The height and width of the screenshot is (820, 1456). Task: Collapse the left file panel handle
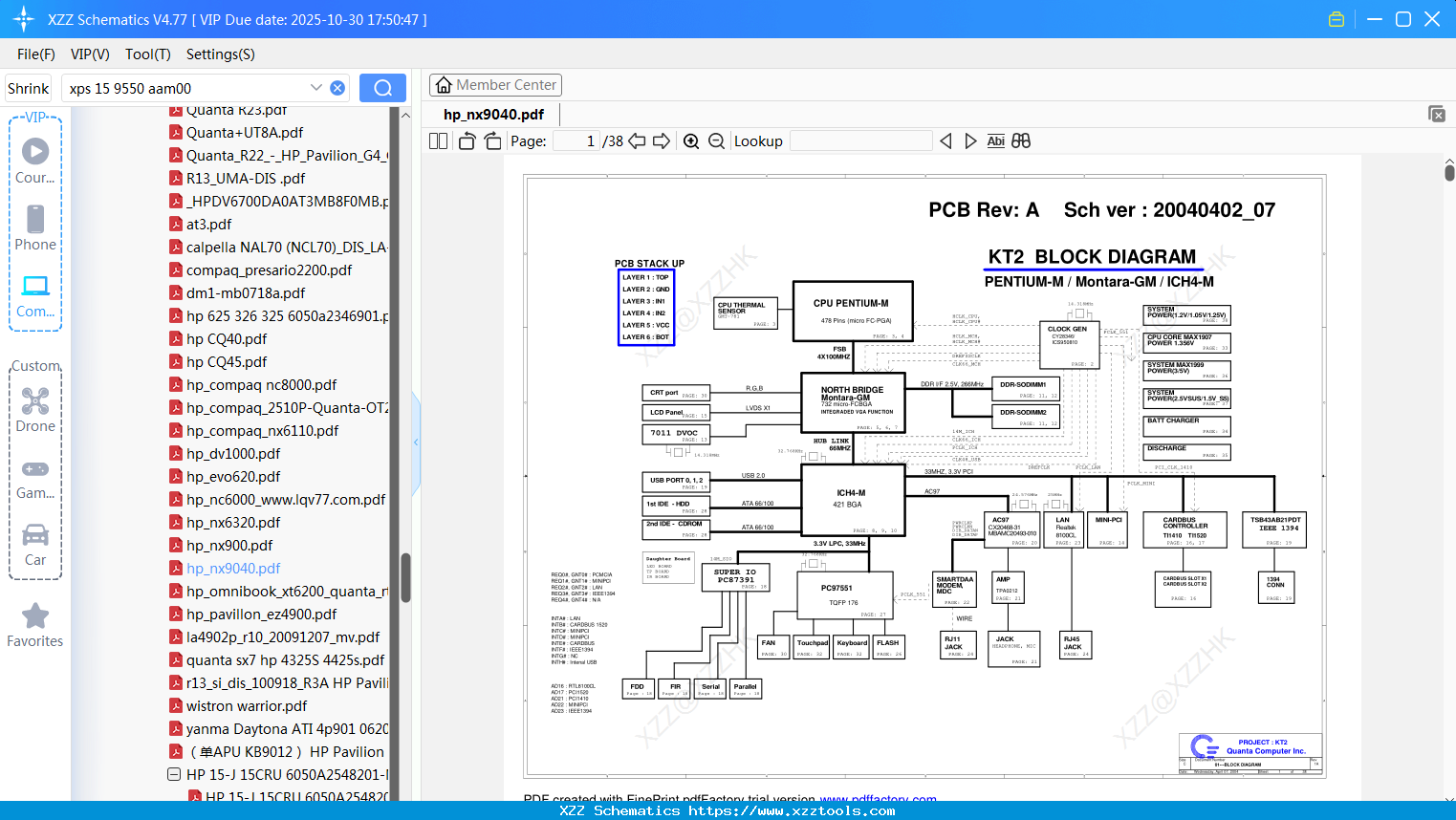click(x=416, y=442)
